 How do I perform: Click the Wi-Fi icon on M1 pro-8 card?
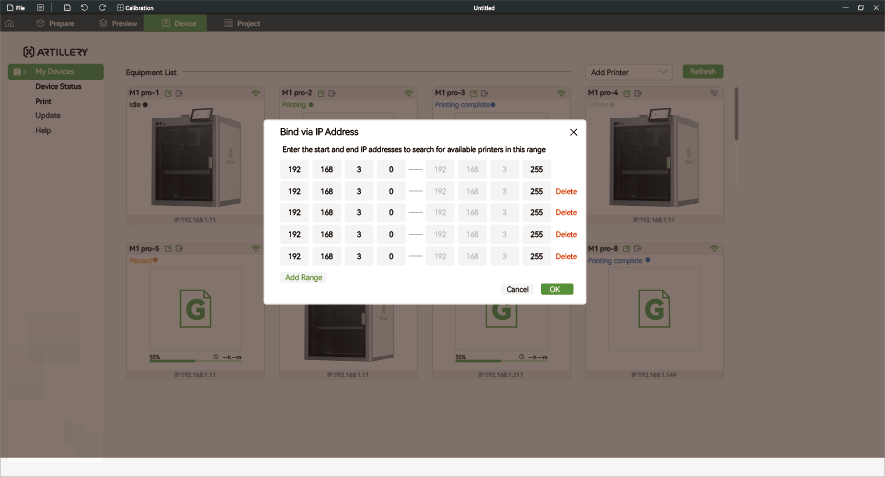point(714,248)
